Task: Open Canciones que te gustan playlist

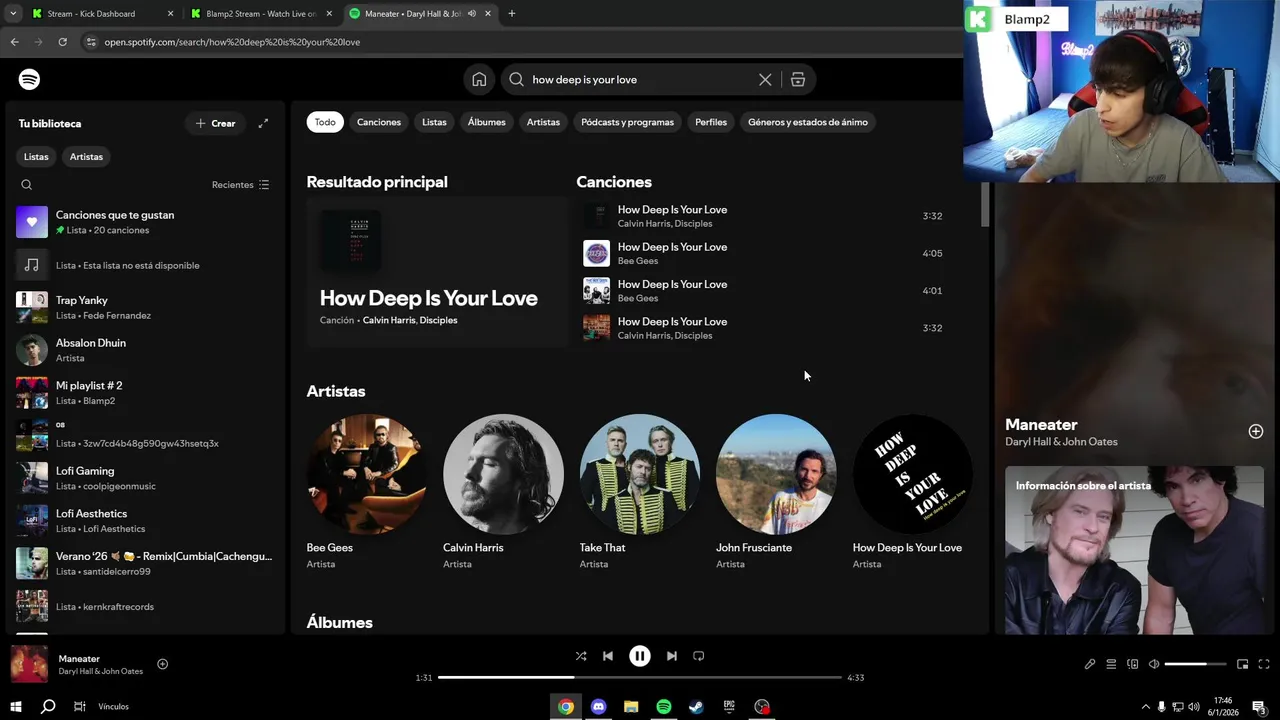Action: point(145,222)
